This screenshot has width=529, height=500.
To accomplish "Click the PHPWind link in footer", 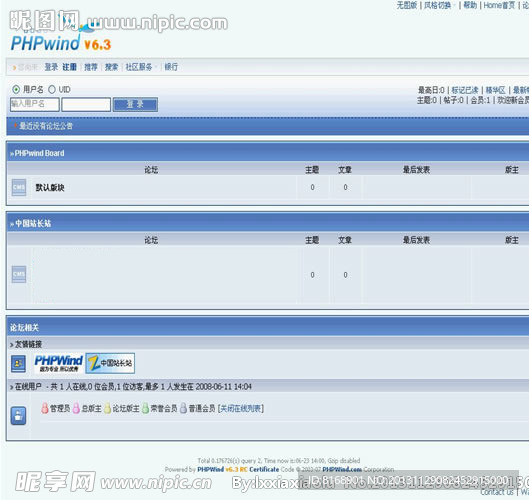I will click(x=211, y=469).
